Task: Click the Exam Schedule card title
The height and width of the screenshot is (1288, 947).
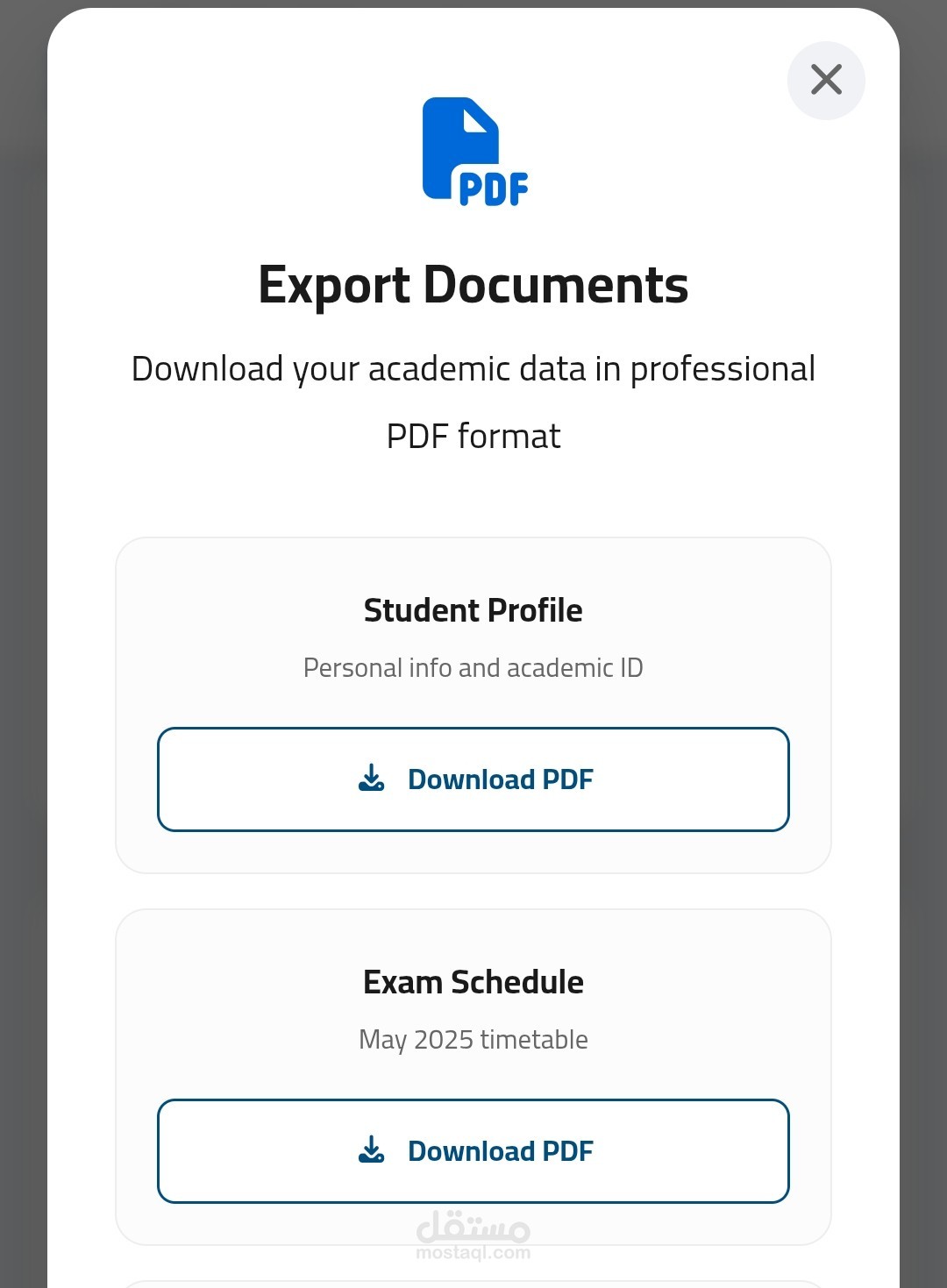Action: tap(473, 982)
